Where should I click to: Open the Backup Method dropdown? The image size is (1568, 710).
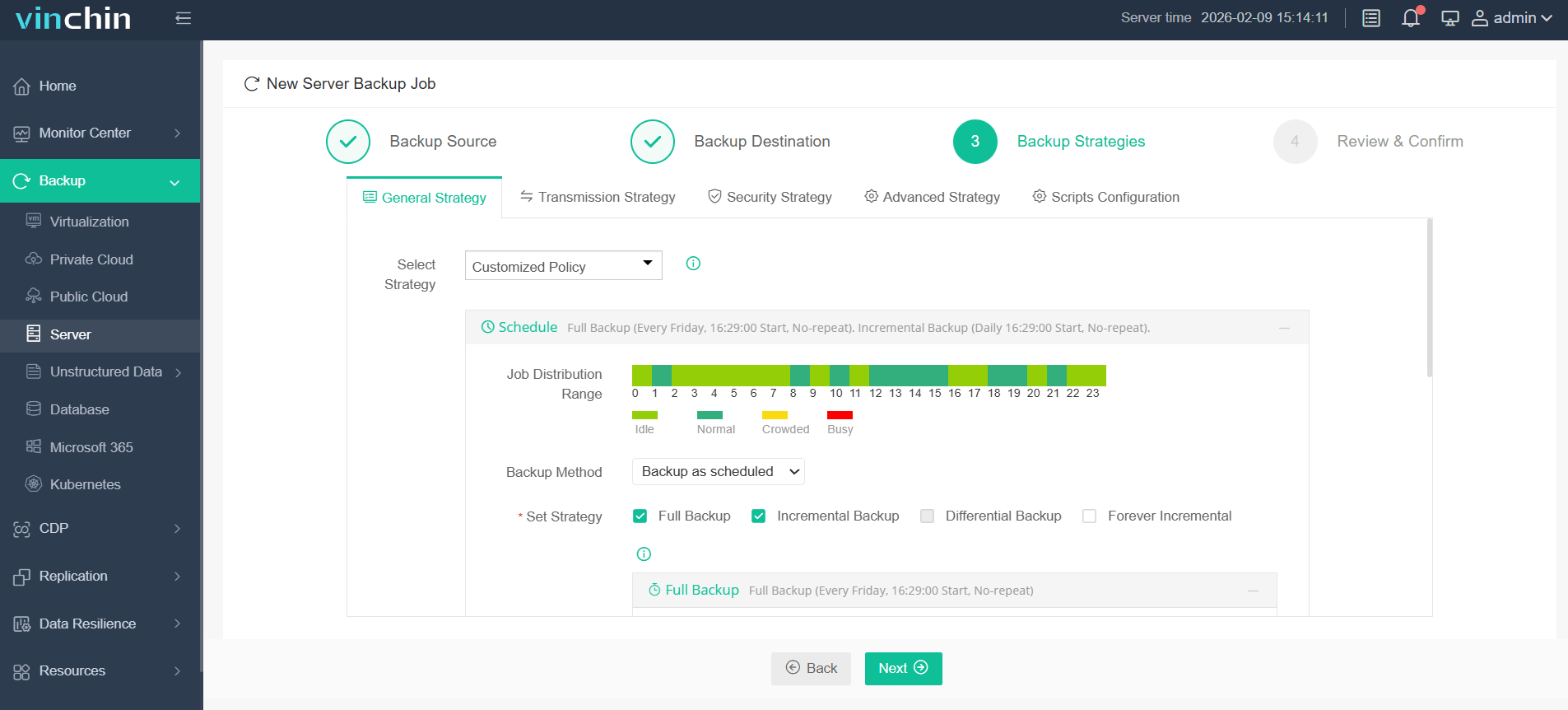(718, 472)
